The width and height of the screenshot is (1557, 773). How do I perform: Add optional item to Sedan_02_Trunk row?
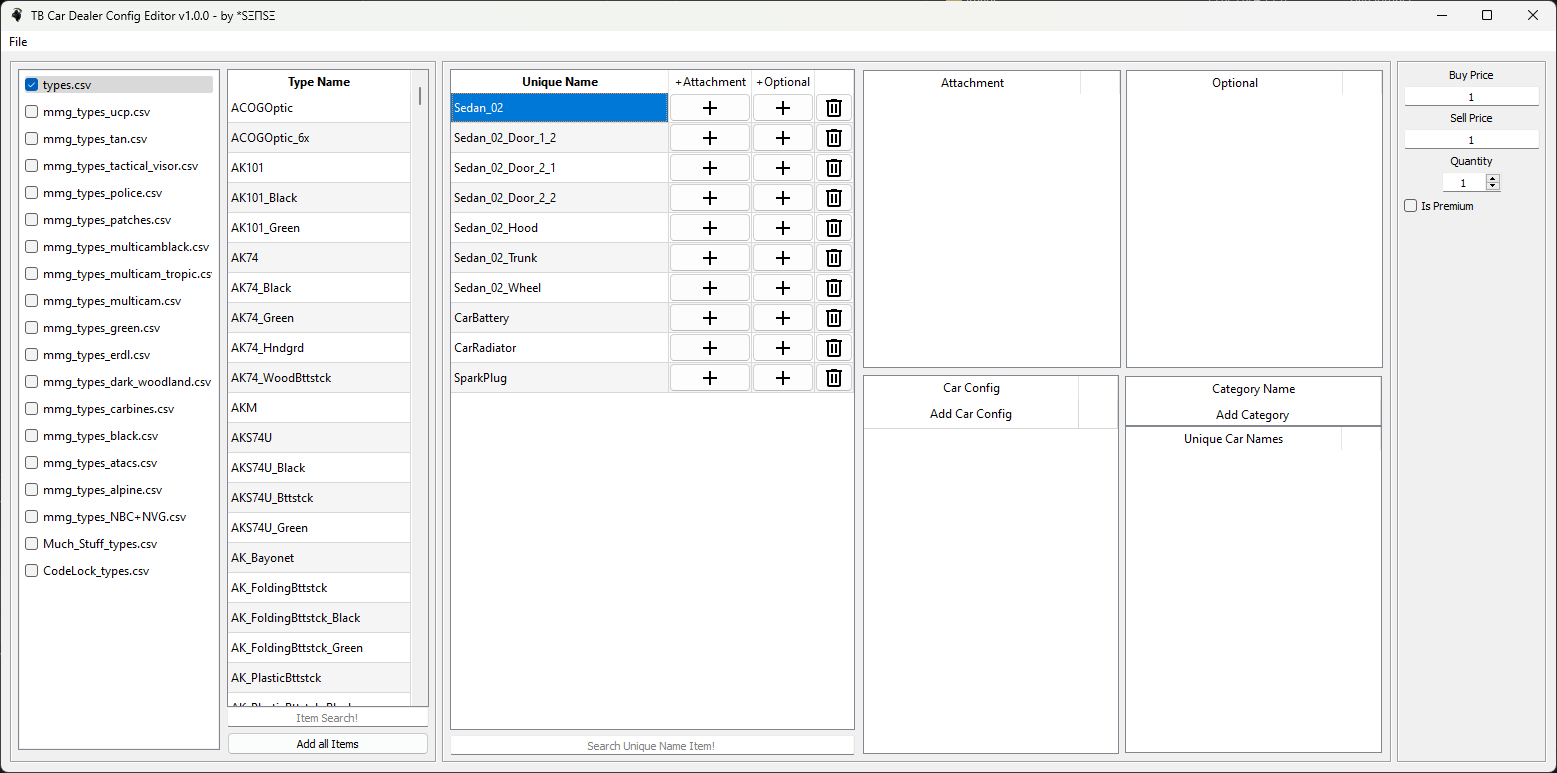pyautogui.click(x=783, y=258)
